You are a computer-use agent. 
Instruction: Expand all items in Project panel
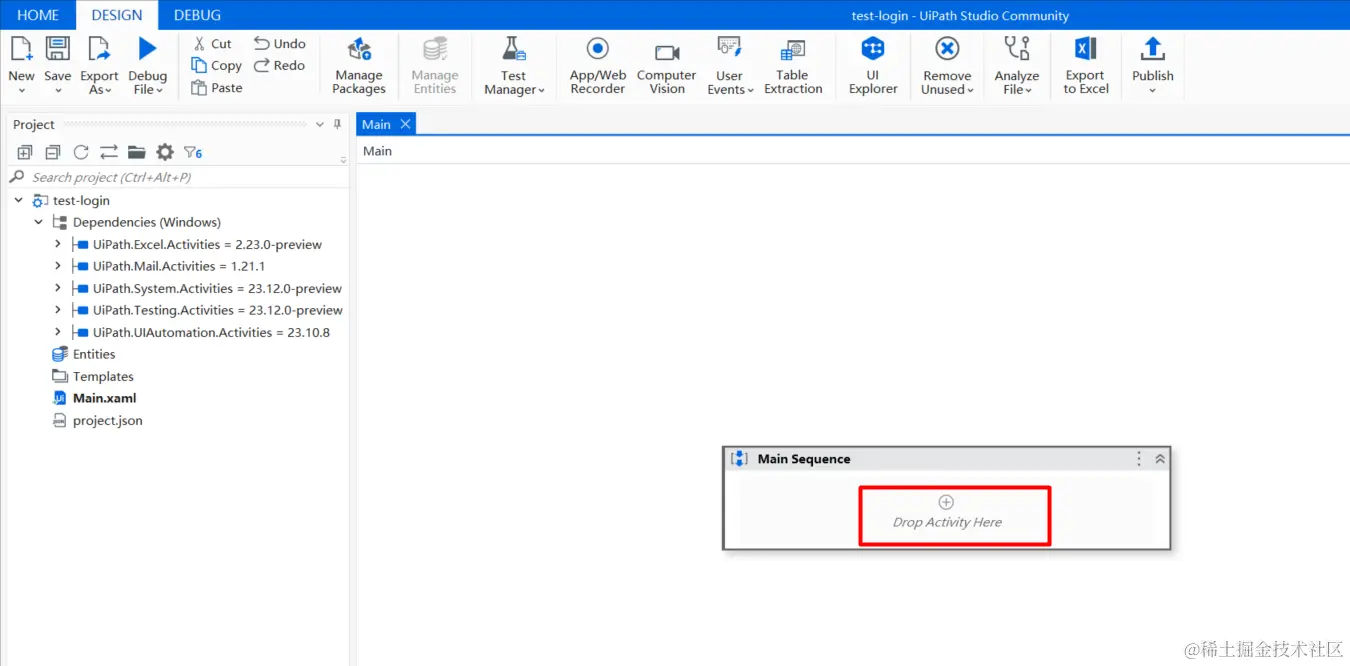coord(25,152)
